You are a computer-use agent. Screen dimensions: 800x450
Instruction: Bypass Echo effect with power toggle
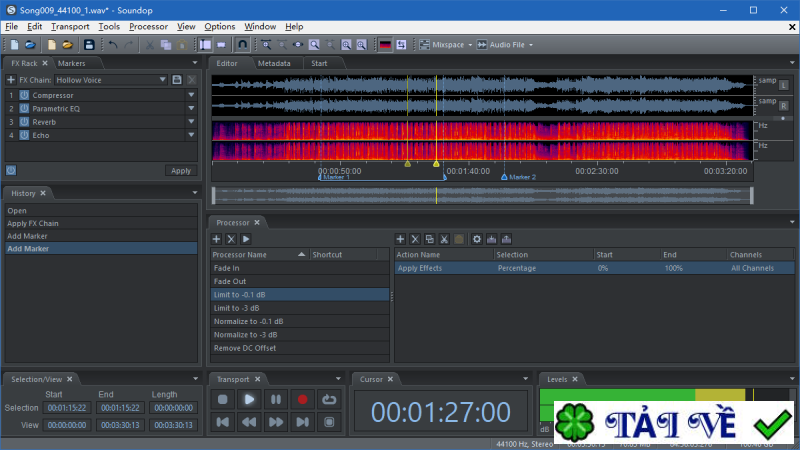point(24,135)
